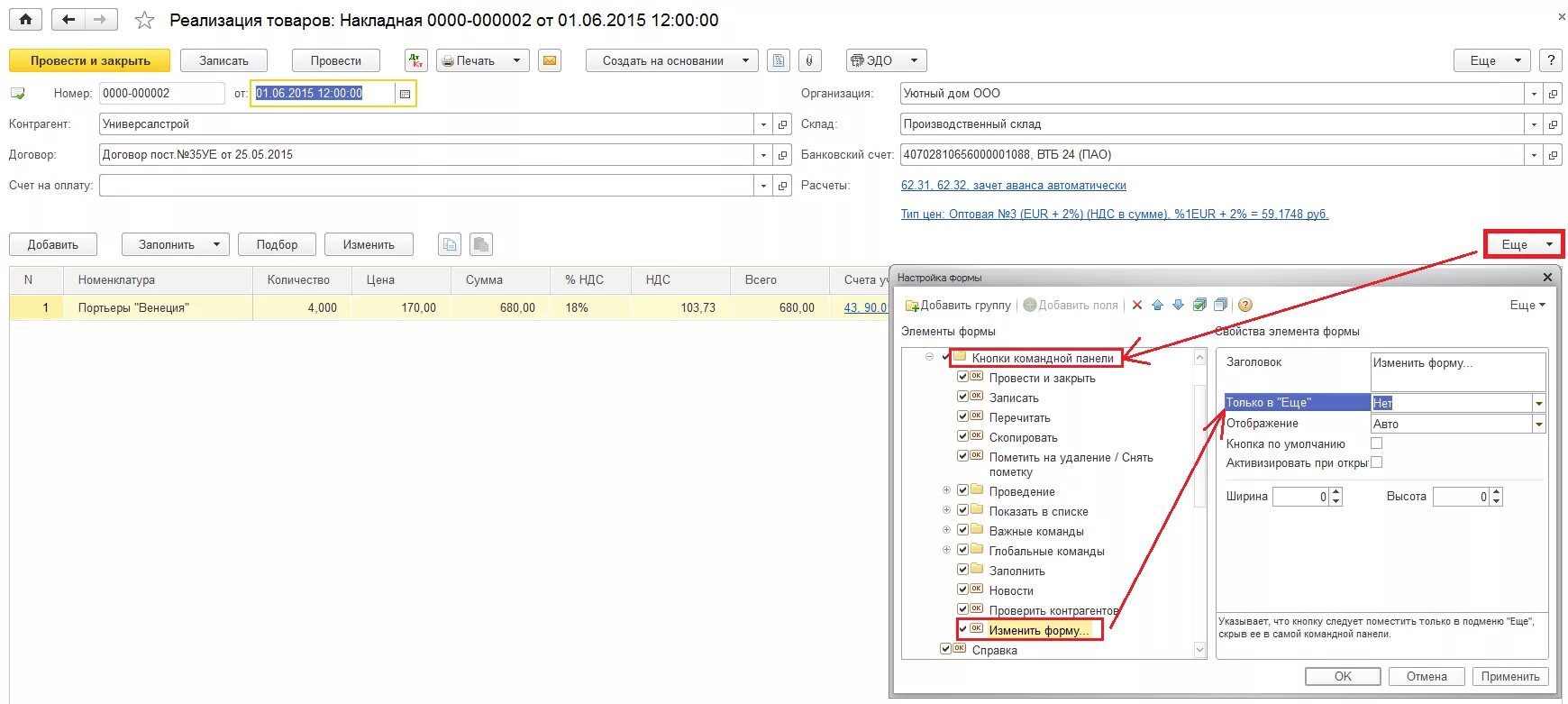Click Добавить группу in form settings

pyautogui.click(x=958, y=305)
